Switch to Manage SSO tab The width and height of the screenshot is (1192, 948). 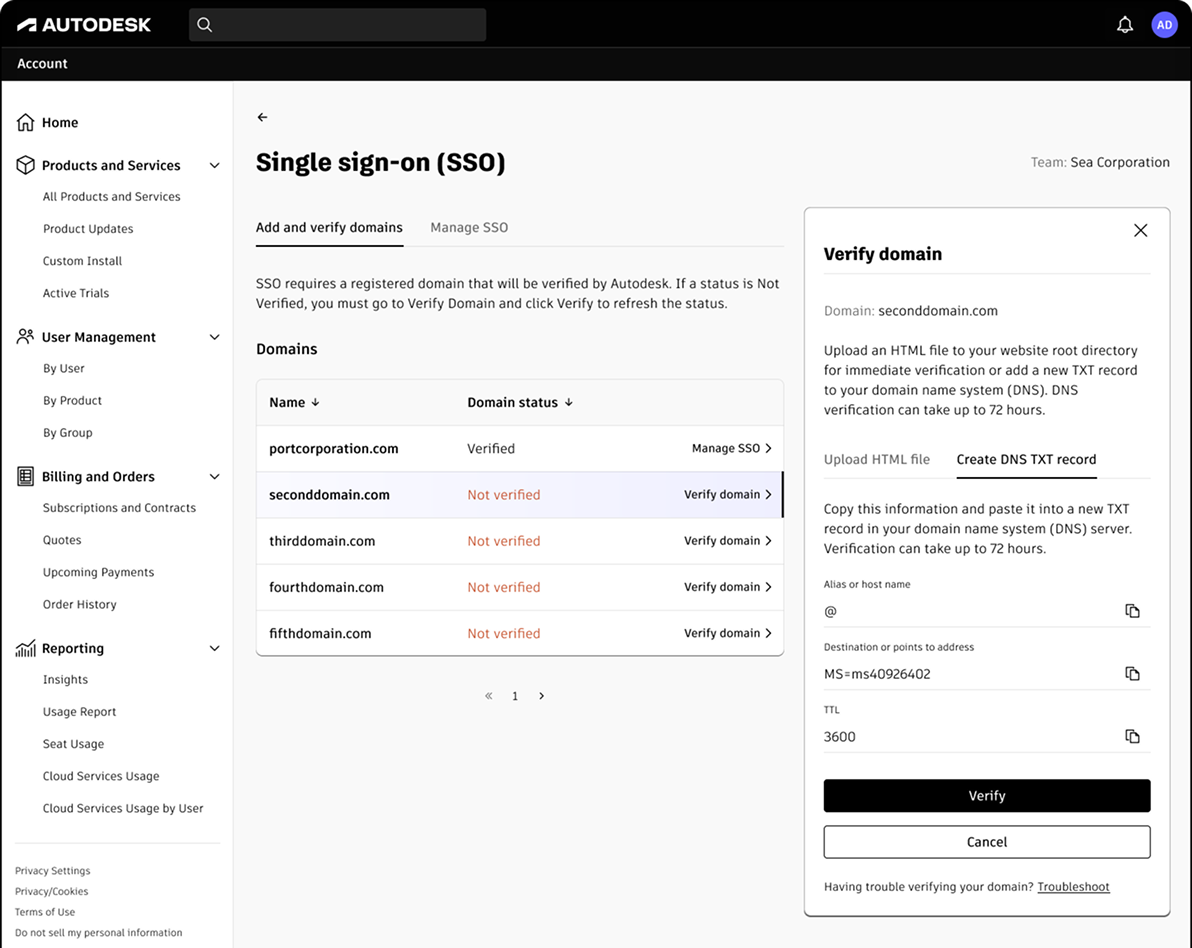[469, 227]
